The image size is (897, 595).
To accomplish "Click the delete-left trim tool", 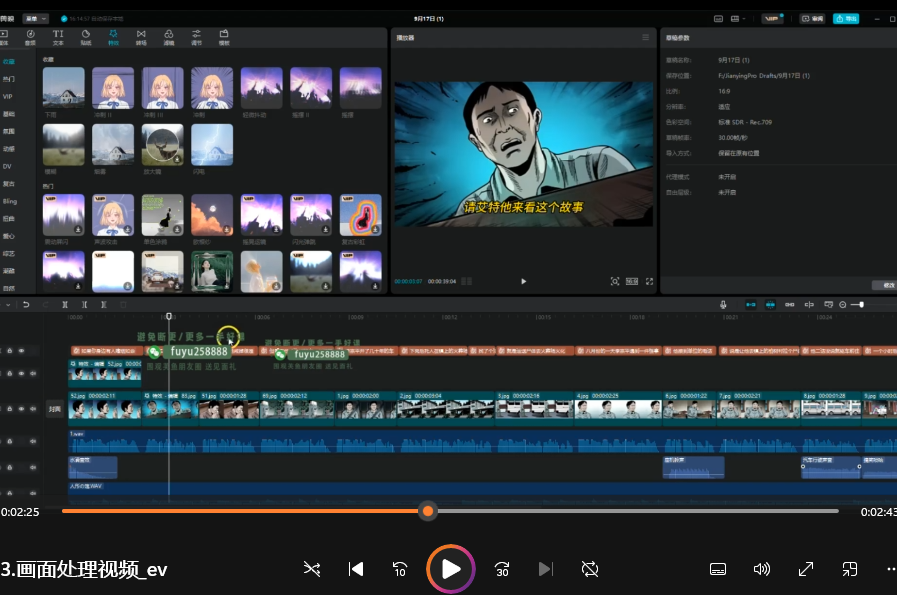I will tap(84, 304).
